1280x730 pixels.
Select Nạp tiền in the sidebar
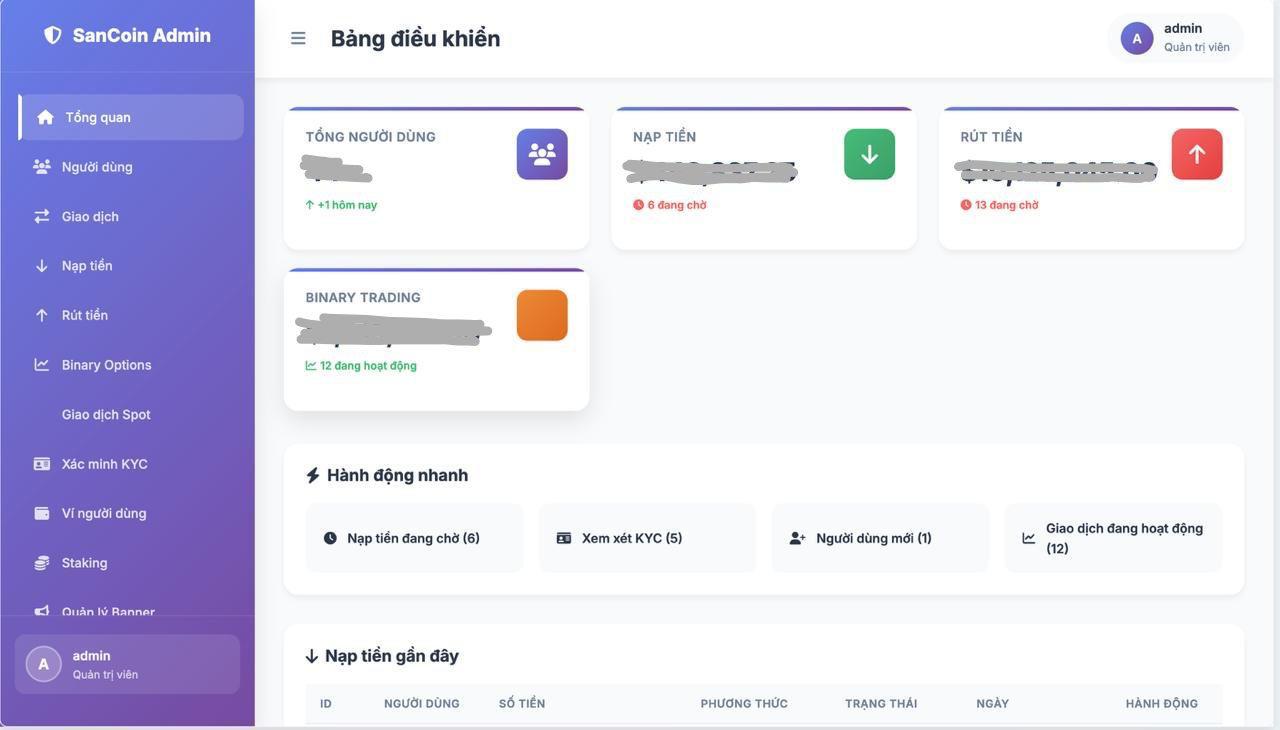(87, 266)
